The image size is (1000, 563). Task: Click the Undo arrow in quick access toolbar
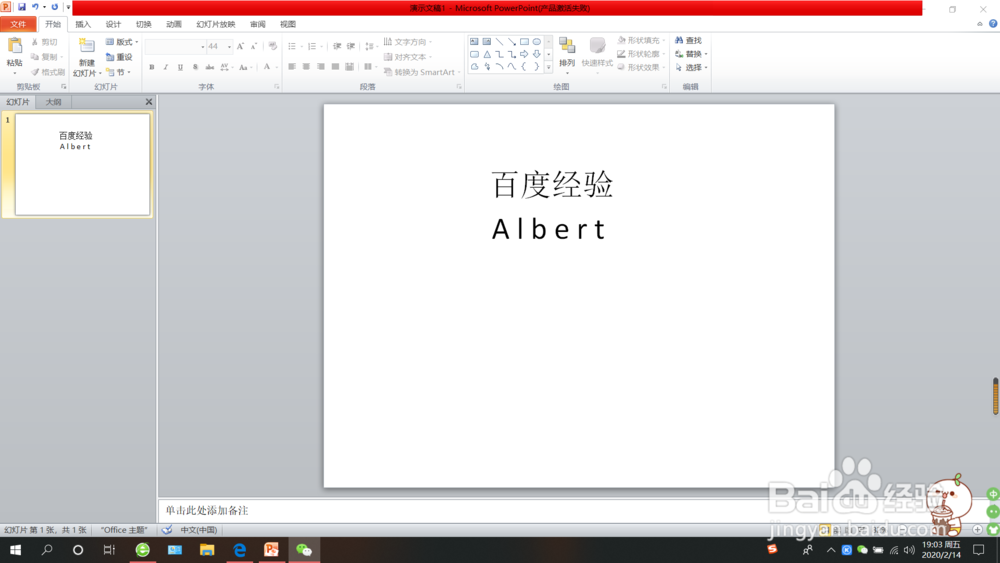coord(36,7)
